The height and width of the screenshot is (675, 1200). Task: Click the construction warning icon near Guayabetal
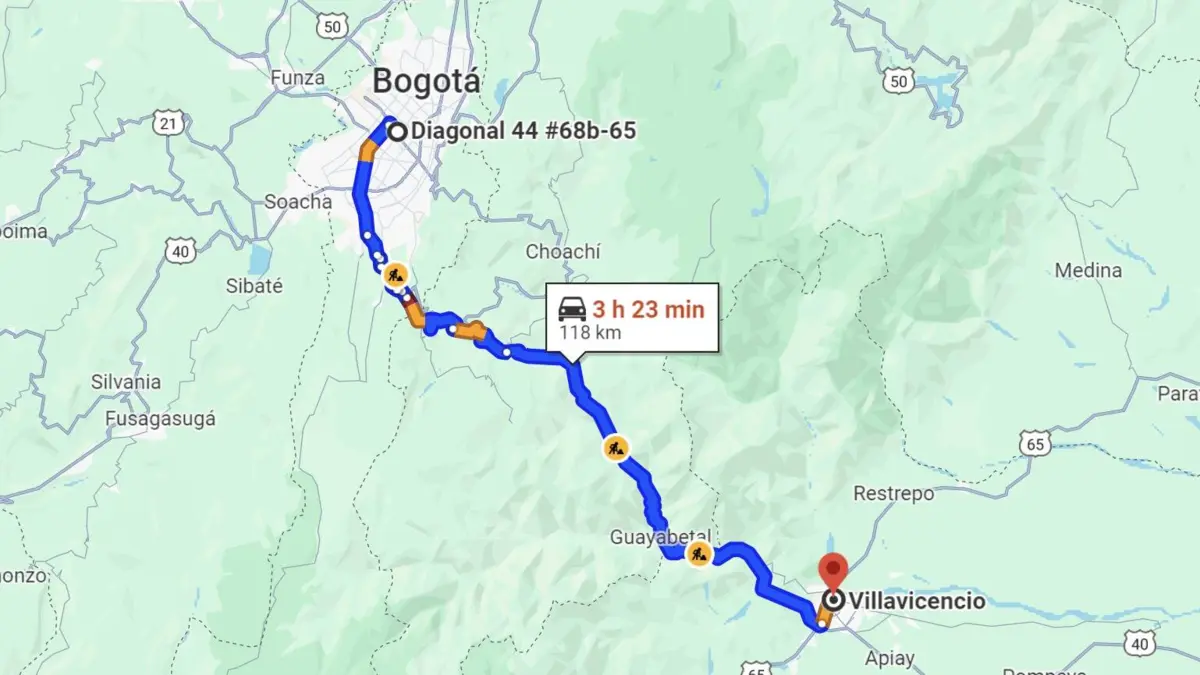point(699,554)
